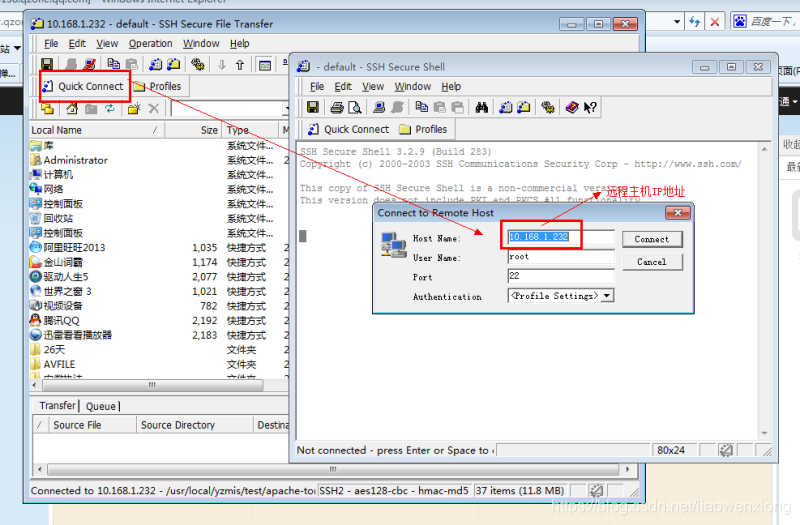
Task: Select 金山词霸 in local file list
Action: click(x=62, y=262)
